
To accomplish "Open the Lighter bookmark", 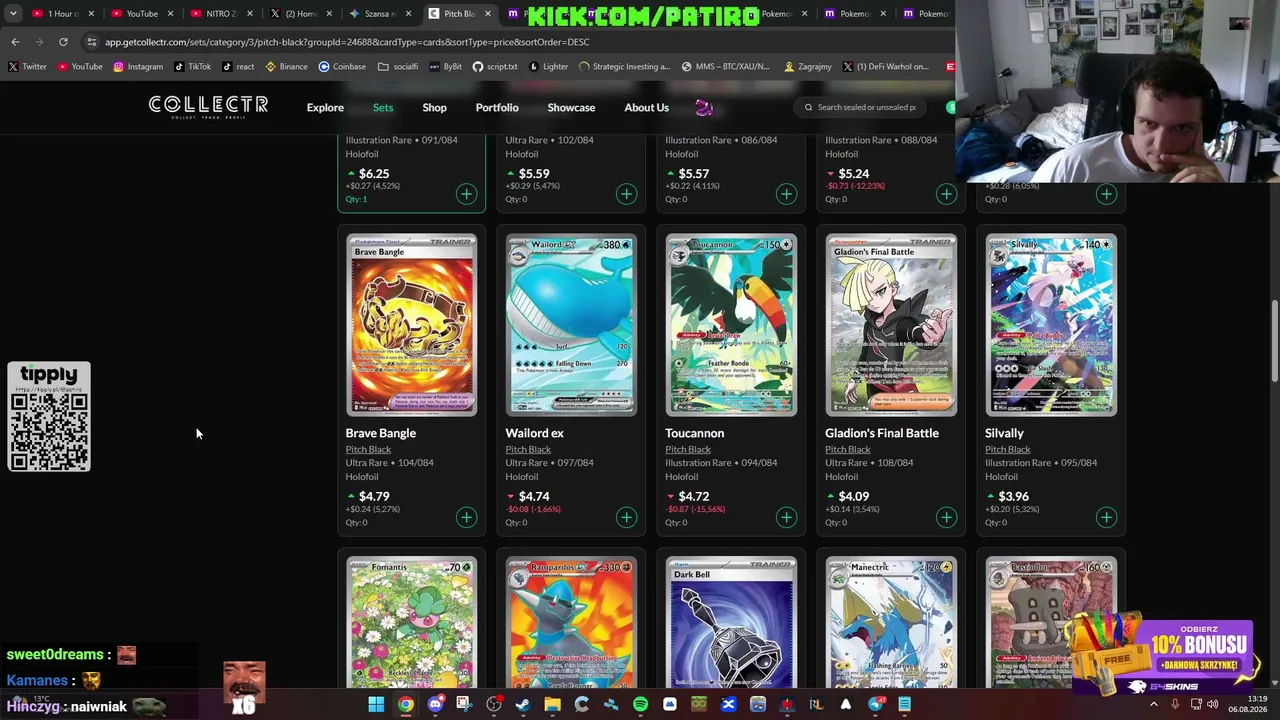I will (x=548, y=67).
